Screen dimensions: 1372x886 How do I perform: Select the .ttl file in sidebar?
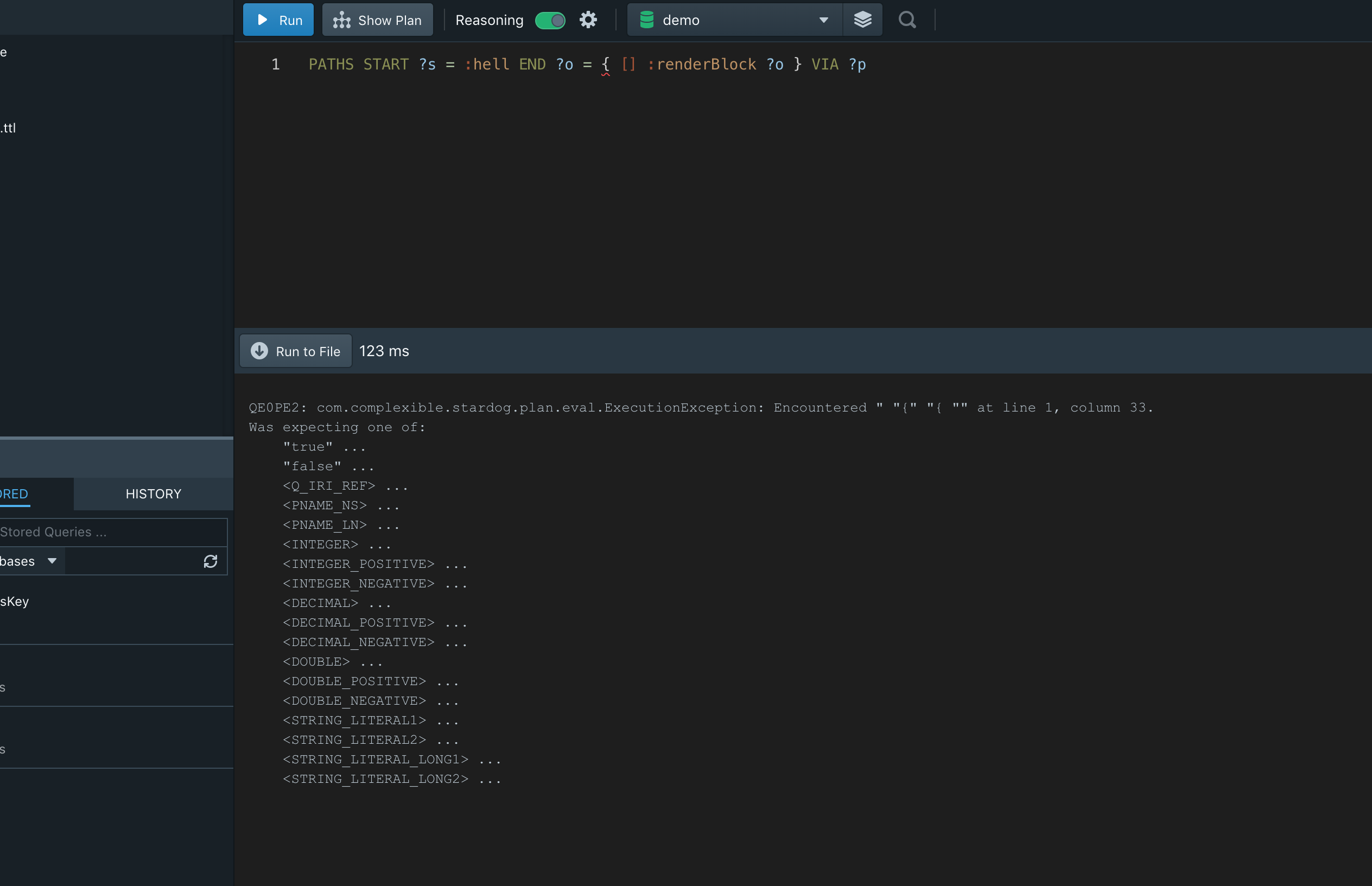pyautogui.click(x=8, y=128)
